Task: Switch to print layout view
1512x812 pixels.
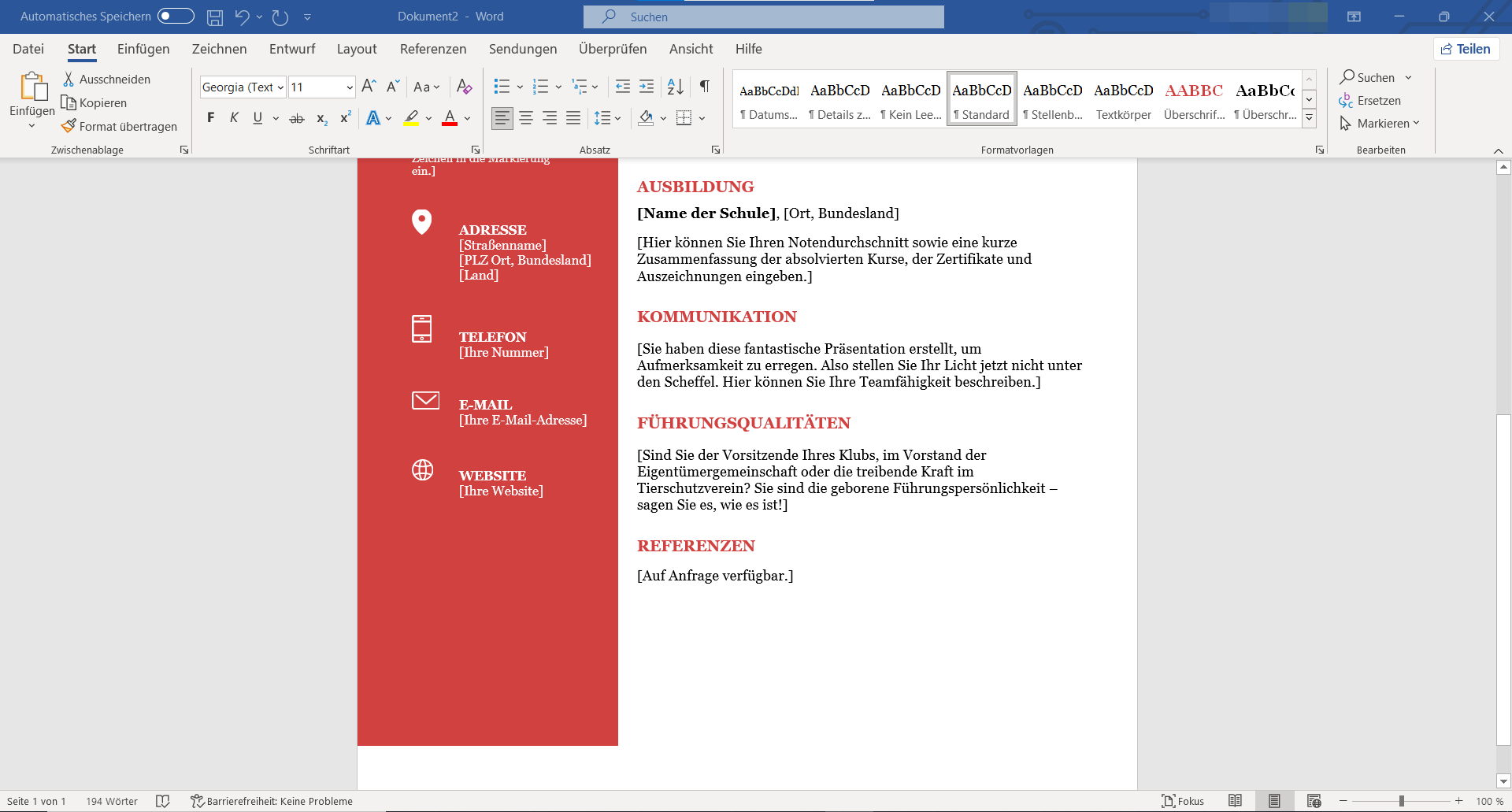Action: coord(1274,801)
